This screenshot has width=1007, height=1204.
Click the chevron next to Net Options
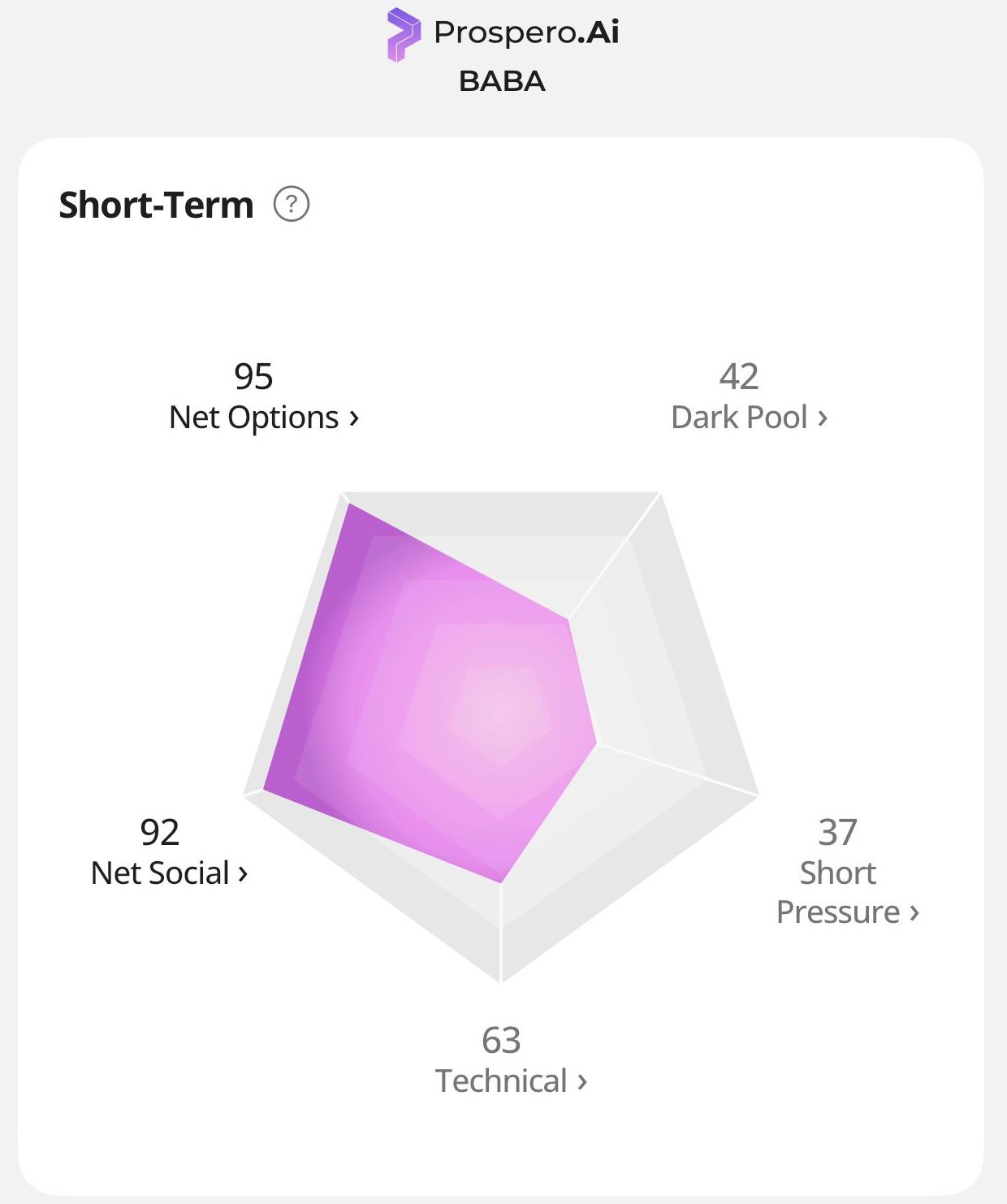354,418
